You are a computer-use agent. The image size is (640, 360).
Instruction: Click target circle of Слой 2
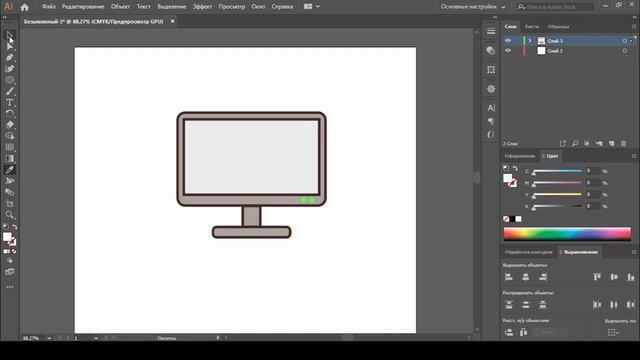624,51
